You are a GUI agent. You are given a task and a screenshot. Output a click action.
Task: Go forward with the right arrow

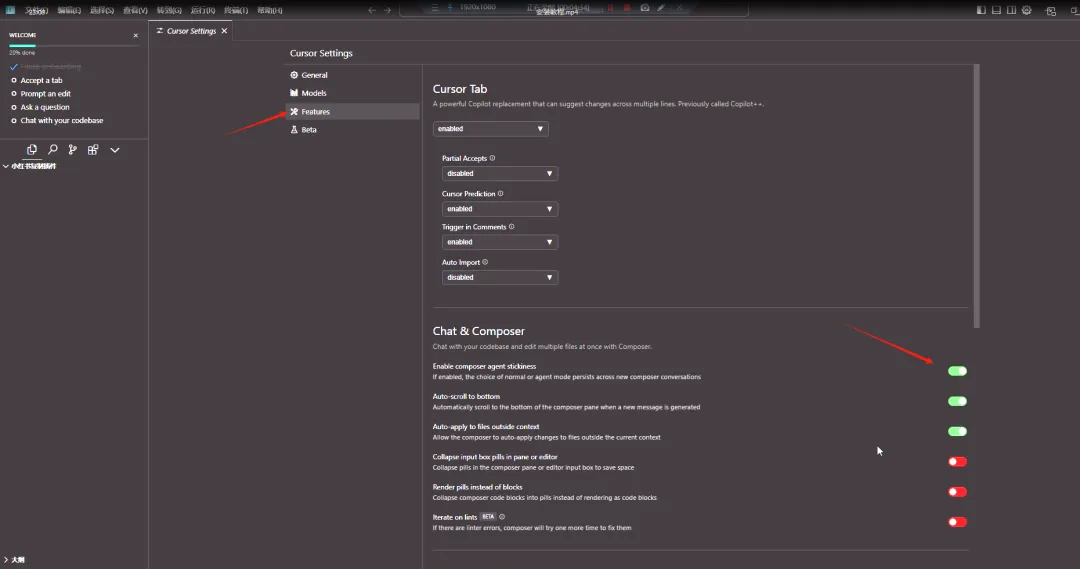click(387, 10)
